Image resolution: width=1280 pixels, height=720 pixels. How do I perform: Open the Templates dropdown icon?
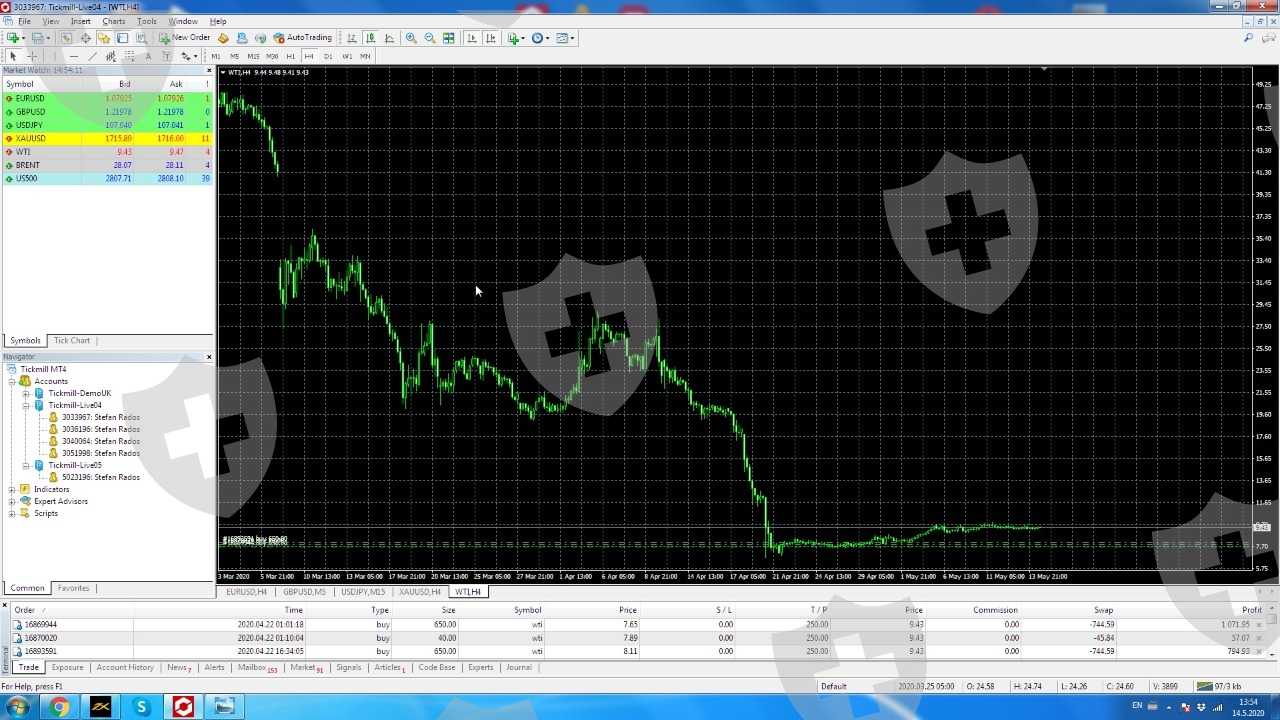click(565, 38)
